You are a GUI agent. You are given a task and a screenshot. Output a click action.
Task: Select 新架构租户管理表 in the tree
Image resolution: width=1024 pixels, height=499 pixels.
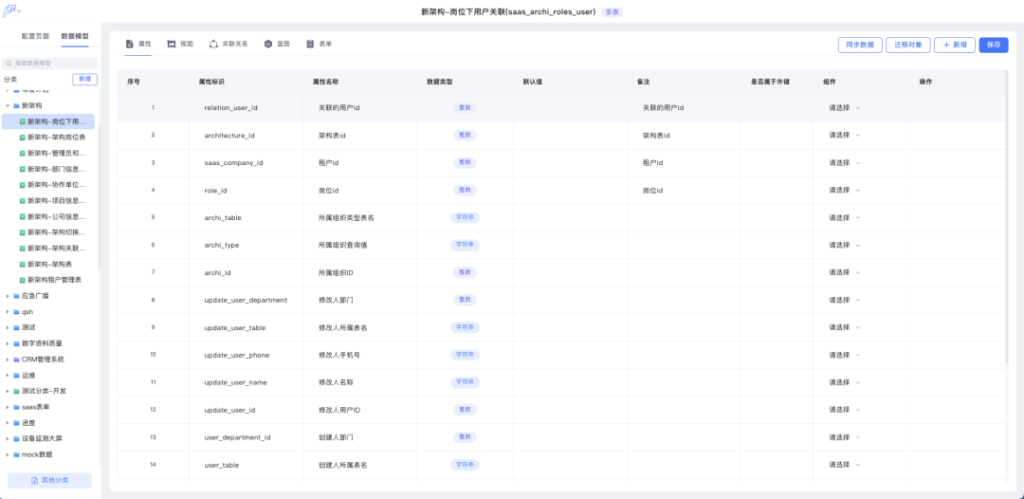54,280
